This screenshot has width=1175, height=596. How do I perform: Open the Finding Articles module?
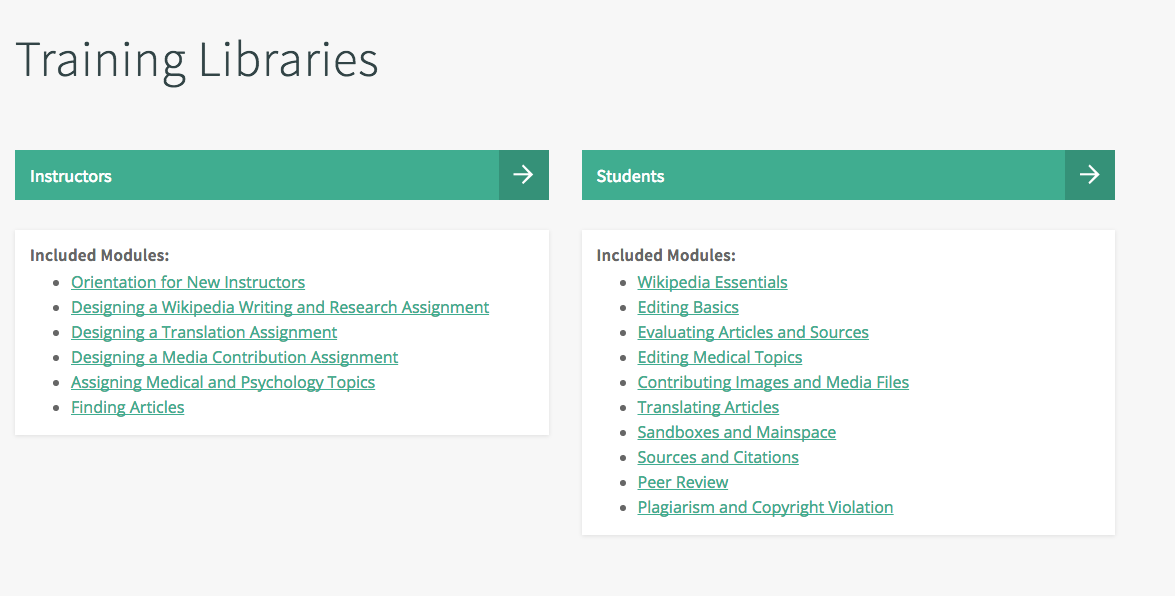coord(127,407)
